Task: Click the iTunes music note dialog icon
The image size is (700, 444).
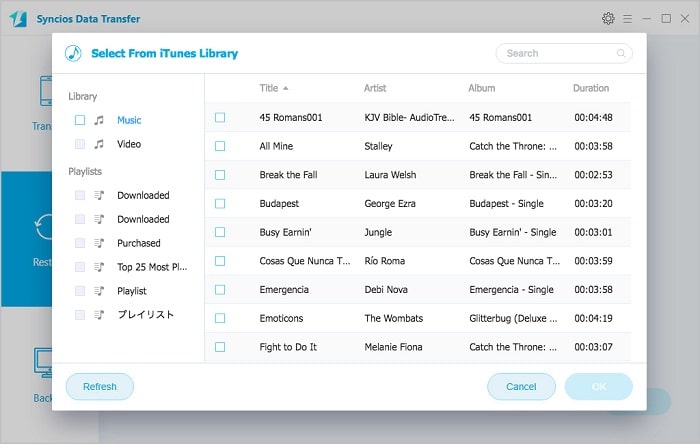Action: [x=73, y=53]
